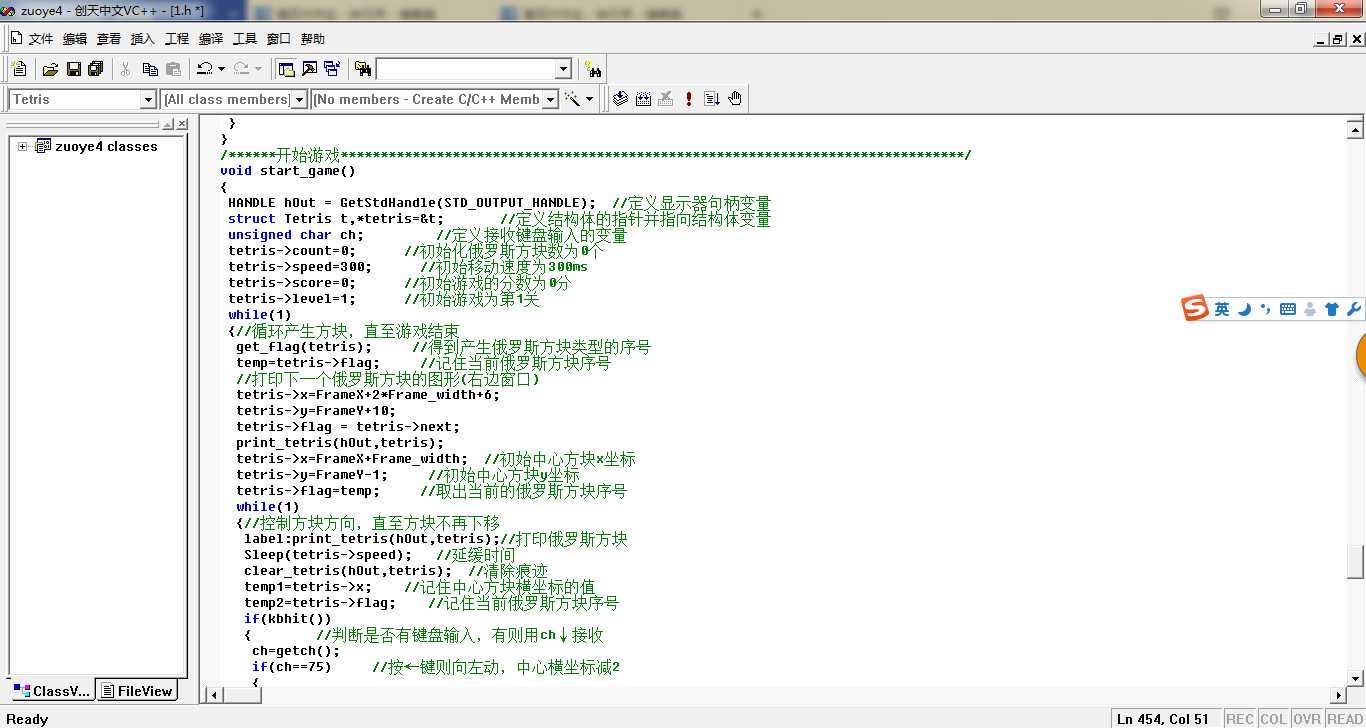Toggle the Workspace window icon
Screen dimensions: 1366x728
coord(286,69)
